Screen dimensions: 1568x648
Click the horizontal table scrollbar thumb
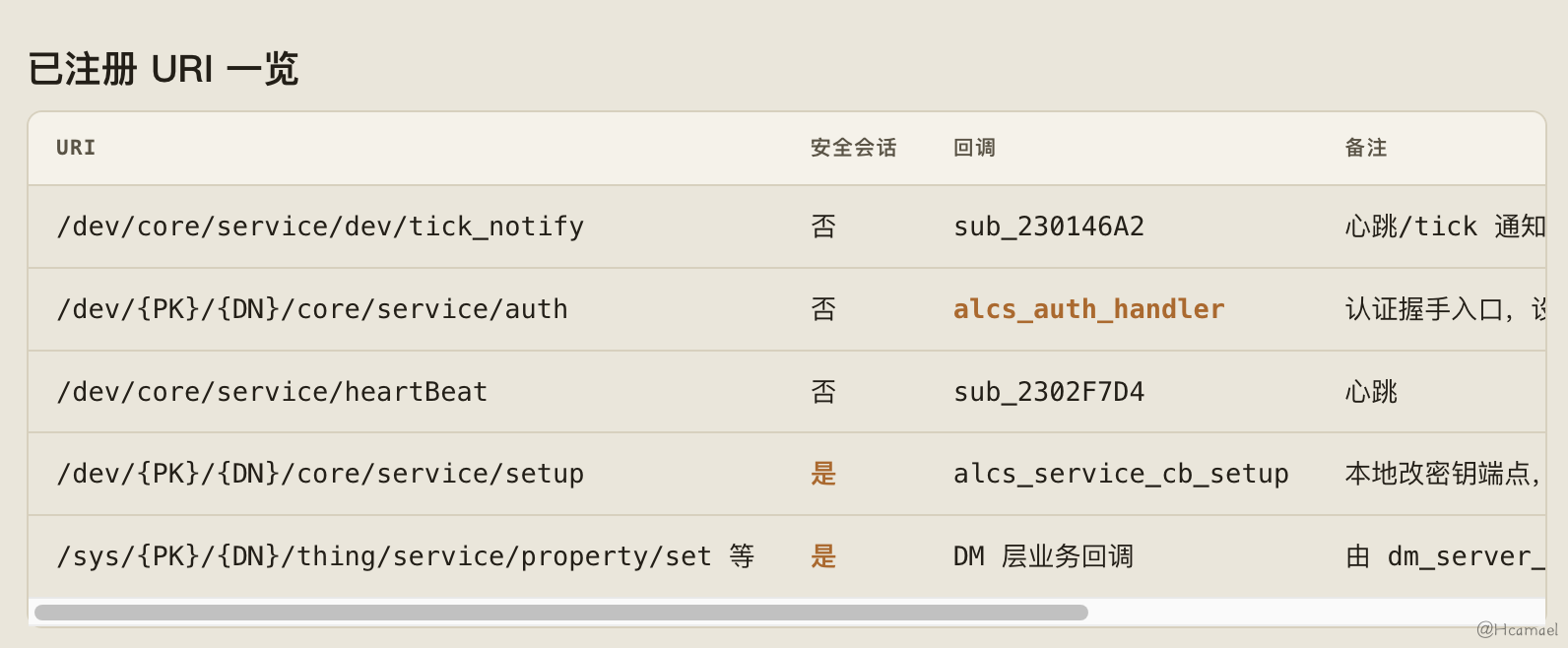click(x=561, y=613)
